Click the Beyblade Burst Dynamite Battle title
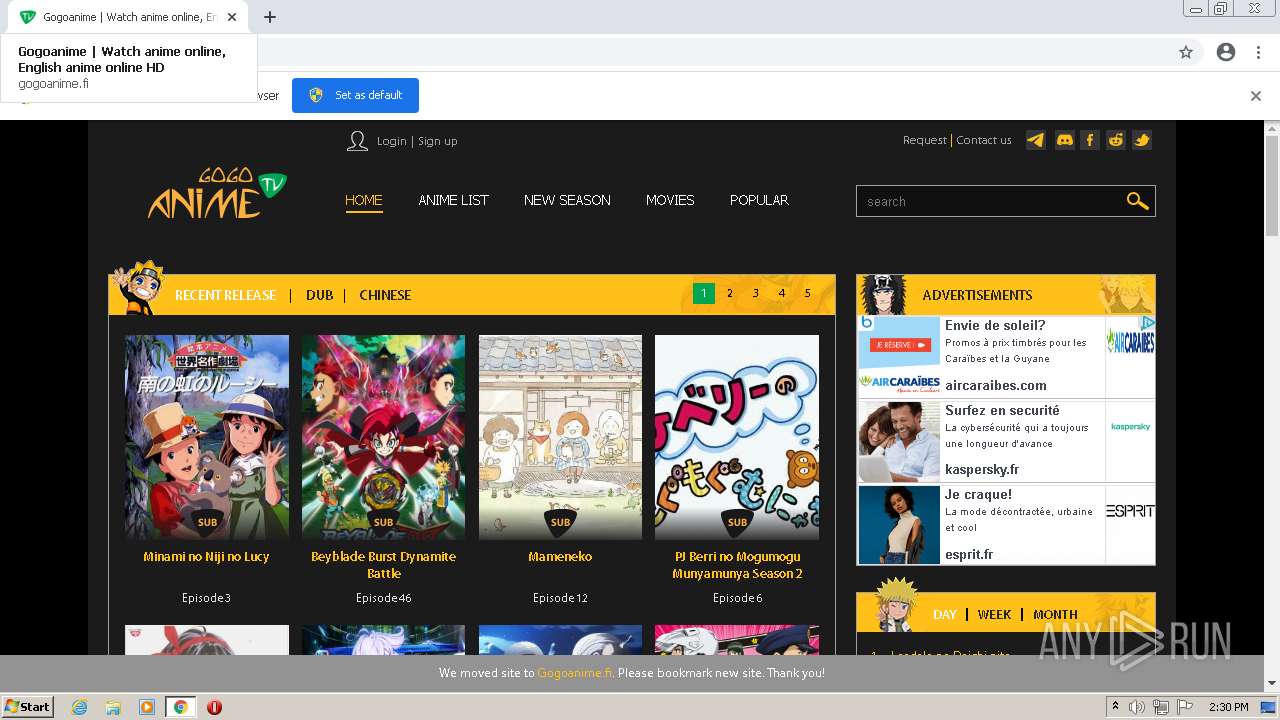The image size is (1280, 720). 383,565
